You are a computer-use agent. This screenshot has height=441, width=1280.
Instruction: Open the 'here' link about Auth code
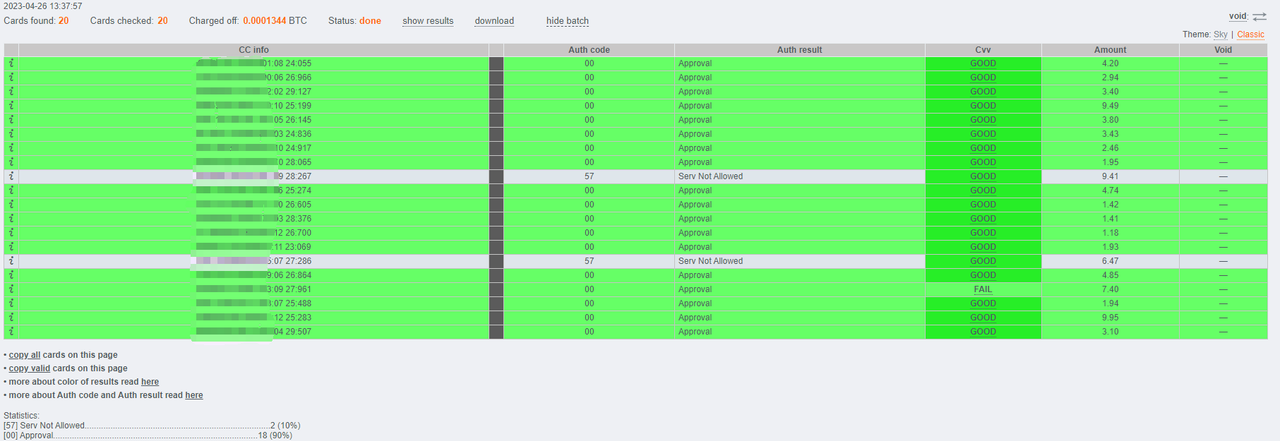point(194,395)
